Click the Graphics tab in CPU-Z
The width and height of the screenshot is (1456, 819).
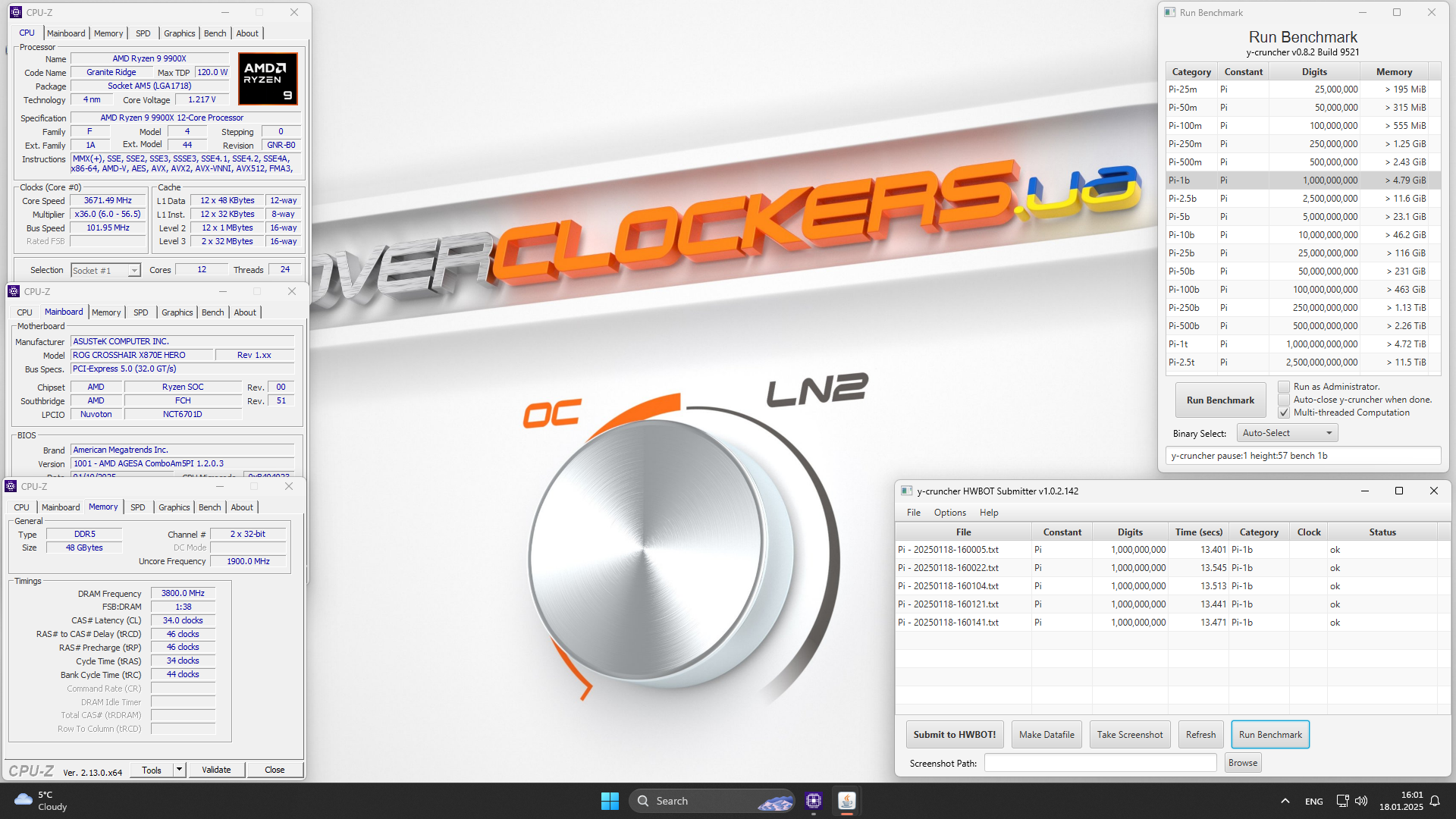coord(179,33)
